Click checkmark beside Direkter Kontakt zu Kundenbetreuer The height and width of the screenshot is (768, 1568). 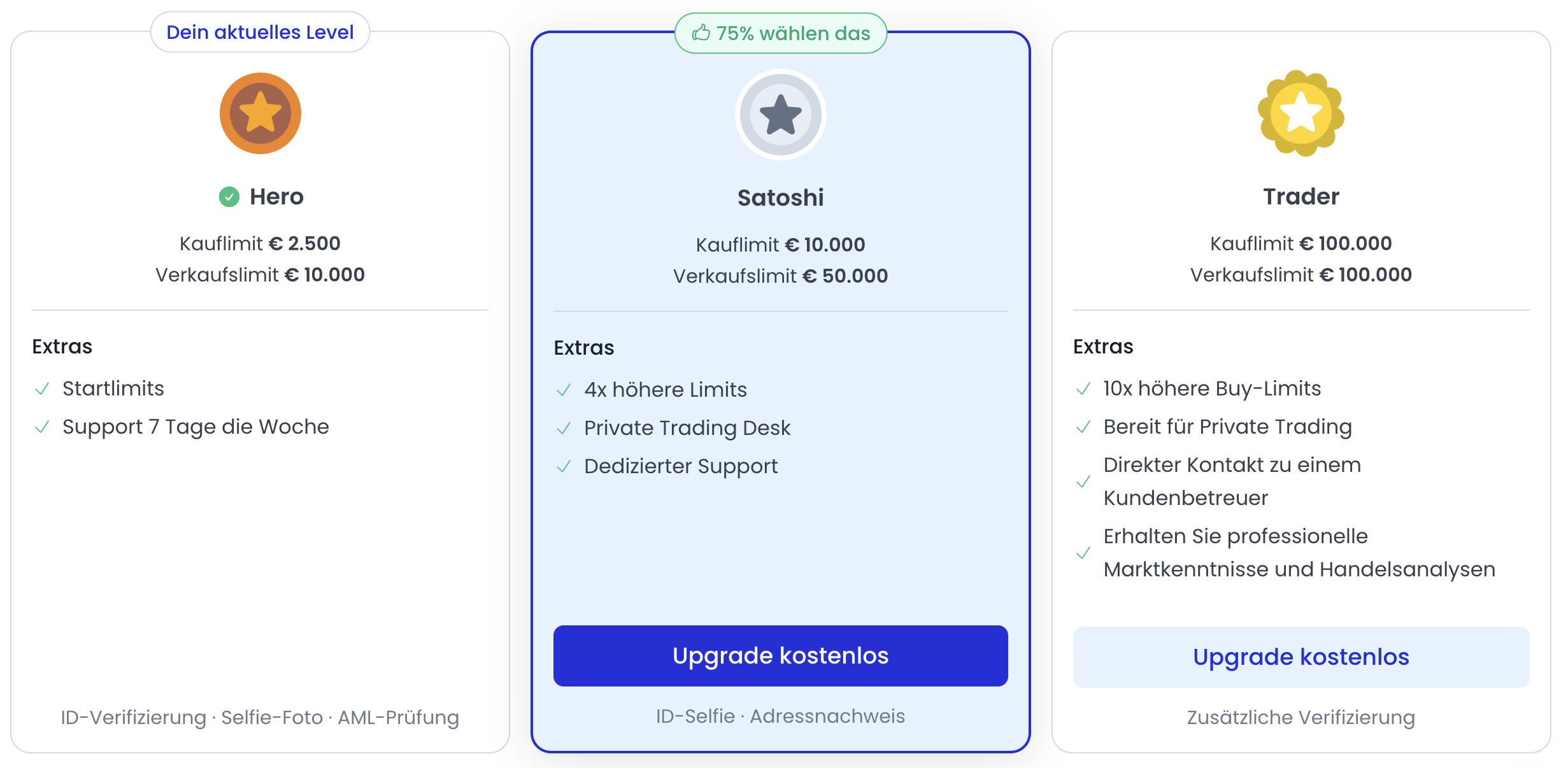click(x=1083, y=481)
